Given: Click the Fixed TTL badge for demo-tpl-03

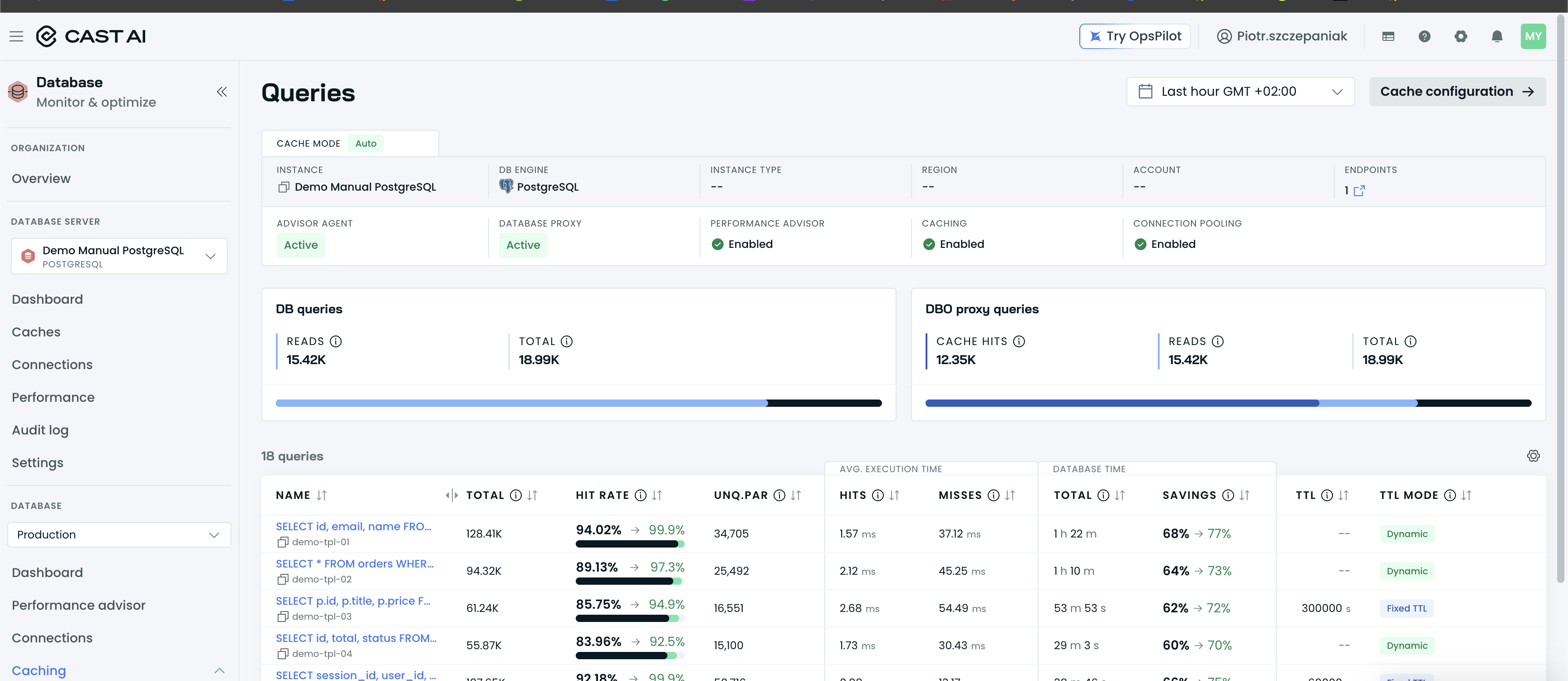Looking at the screenshot, I should [1406, 608].
